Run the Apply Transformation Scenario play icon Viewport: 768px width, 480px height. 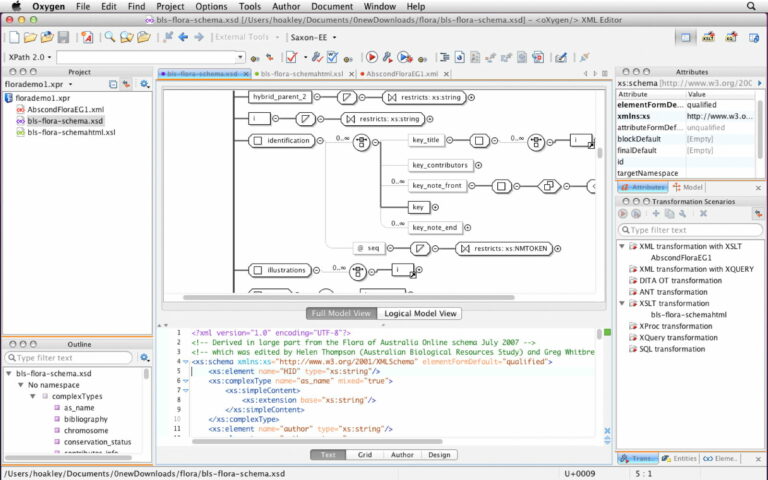[372, 57]
